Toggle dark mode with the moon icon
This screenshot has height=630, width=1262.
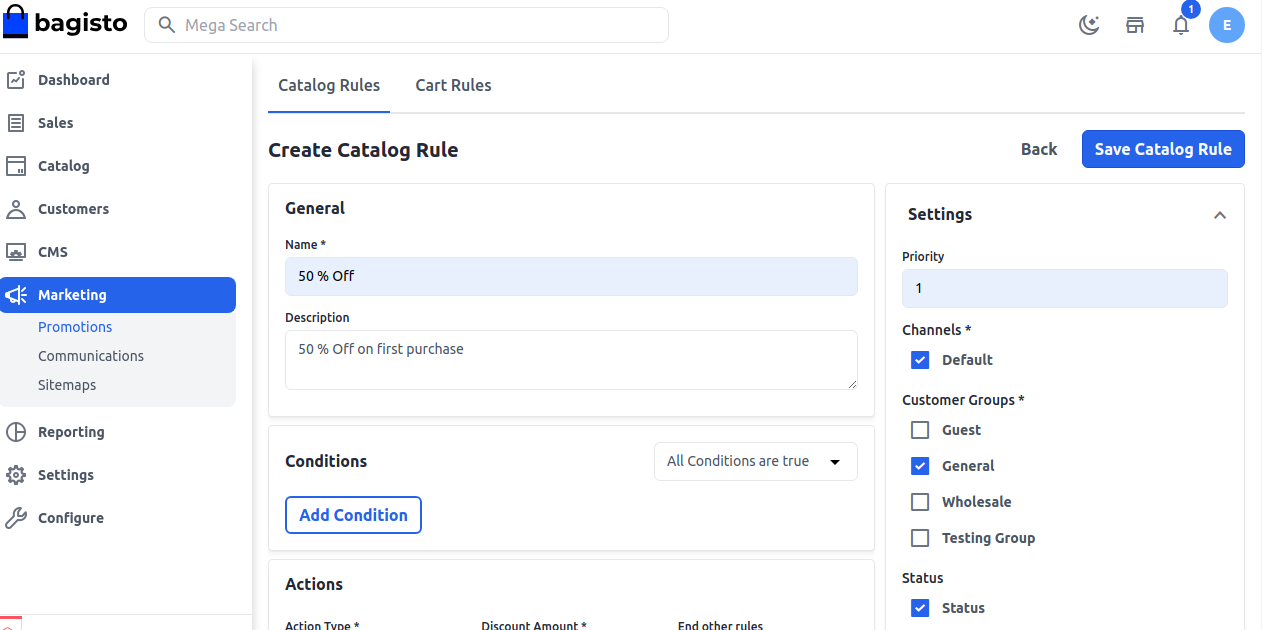tap(1089, 24)
